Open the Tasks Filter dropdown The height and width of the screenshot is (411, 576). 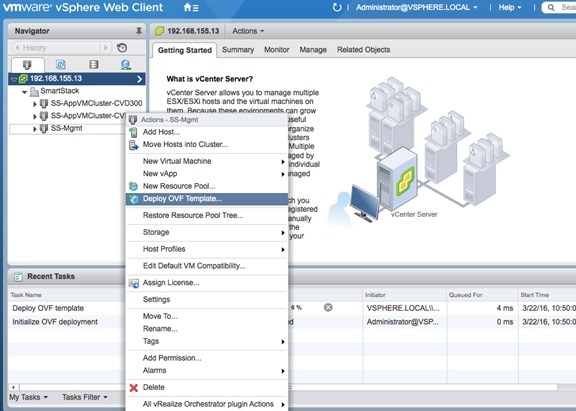click(x=84, y=397)
